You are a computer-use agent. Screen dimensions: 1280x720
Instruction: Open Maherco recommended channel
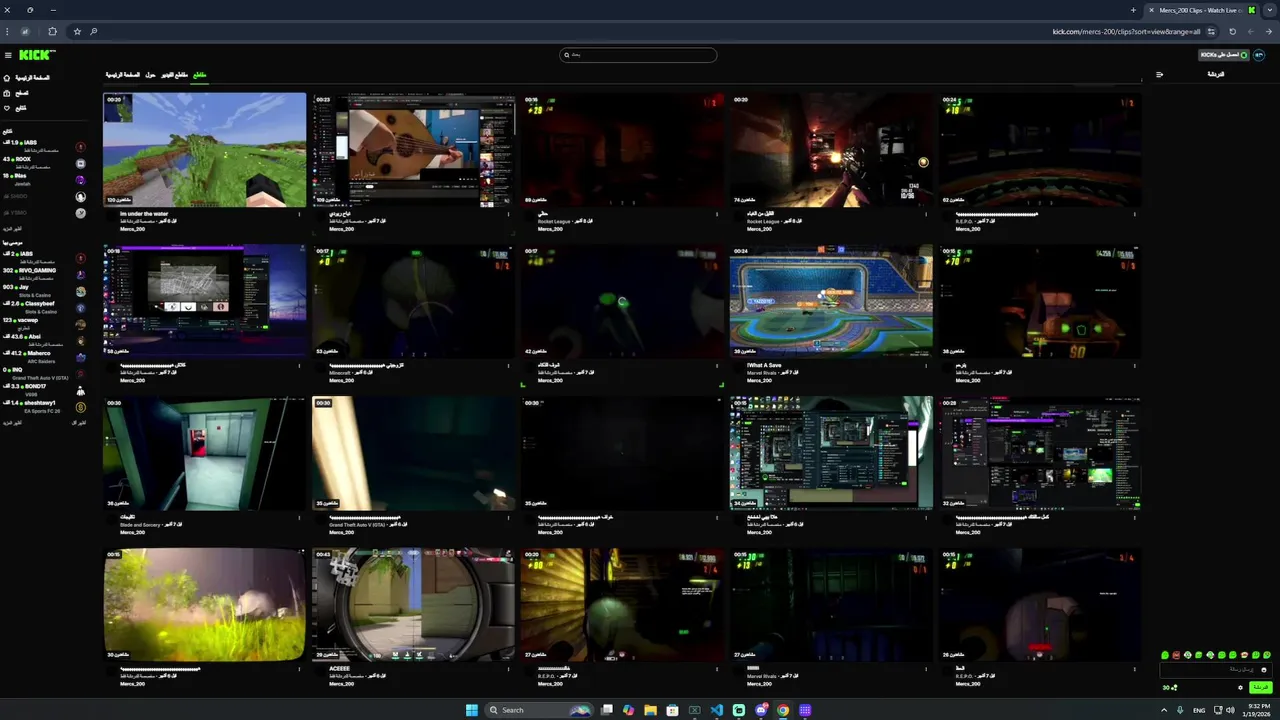[44, 356]
